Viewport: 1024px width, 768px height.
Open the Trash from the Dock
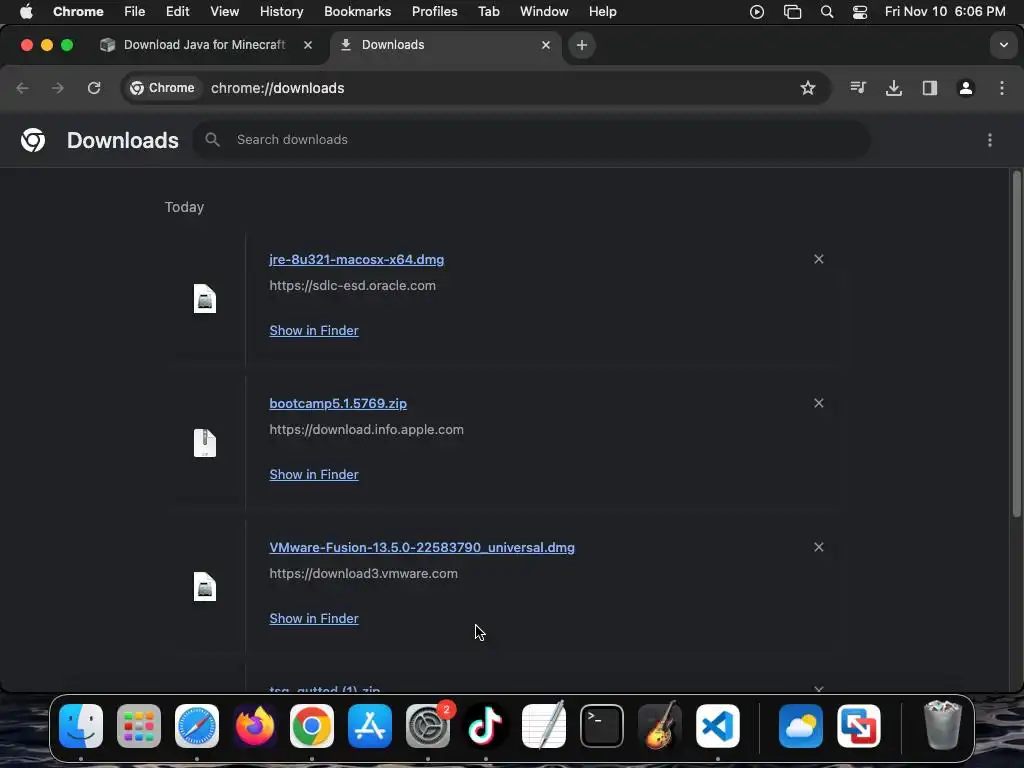pyautogui.click(x=942, y=725)
